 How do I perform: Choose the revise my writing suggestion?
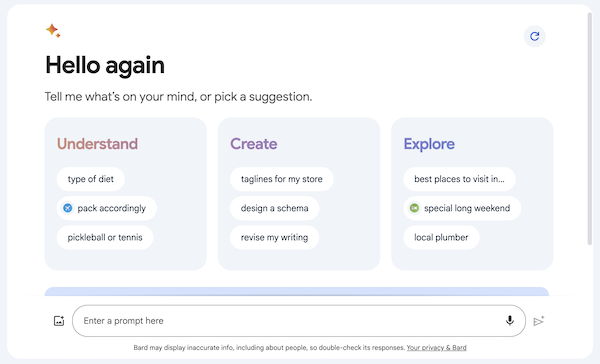[274, 237]
